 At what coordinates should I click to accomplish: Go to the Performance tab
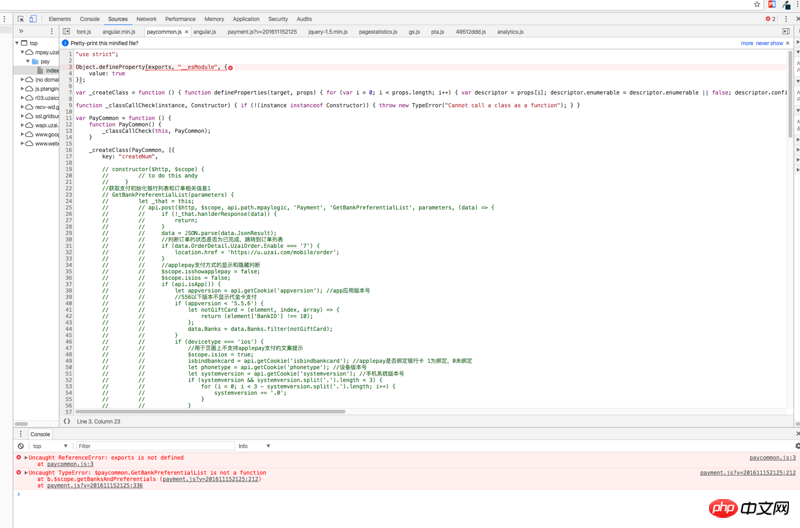coord(180,19)
